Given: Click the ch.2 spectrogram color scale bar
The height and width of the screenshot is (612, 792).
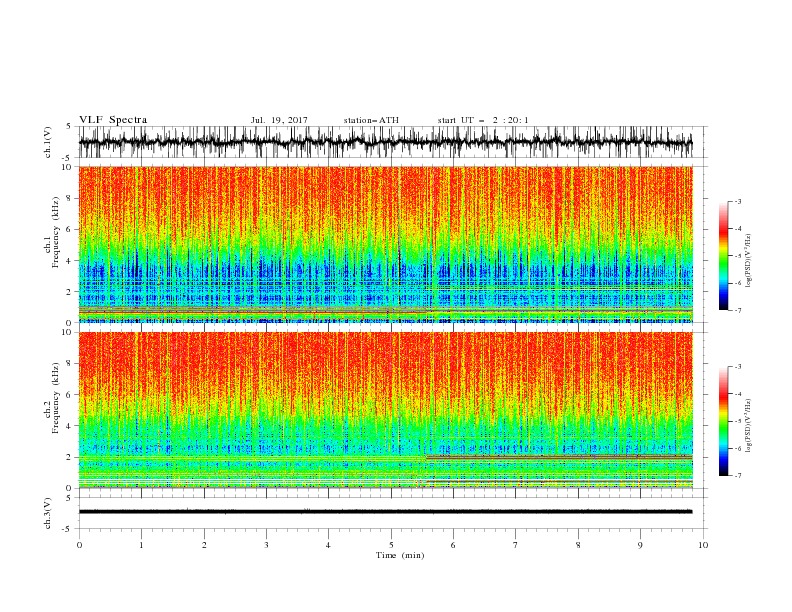Looking at the screenshot, I should pos(723,421).
